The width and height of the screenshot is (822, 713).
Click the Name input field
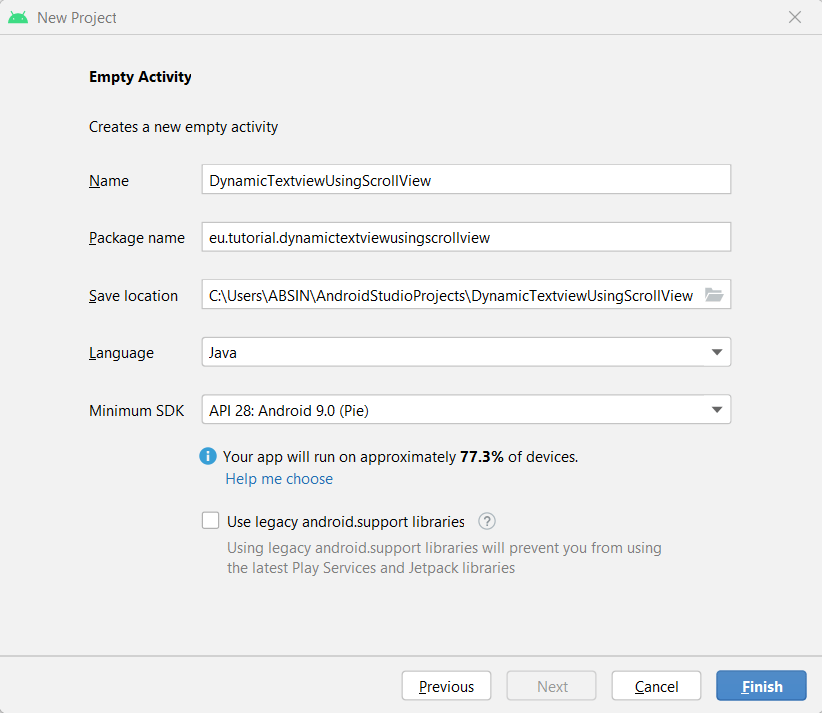pyautogui.click(x=466, y=179)
